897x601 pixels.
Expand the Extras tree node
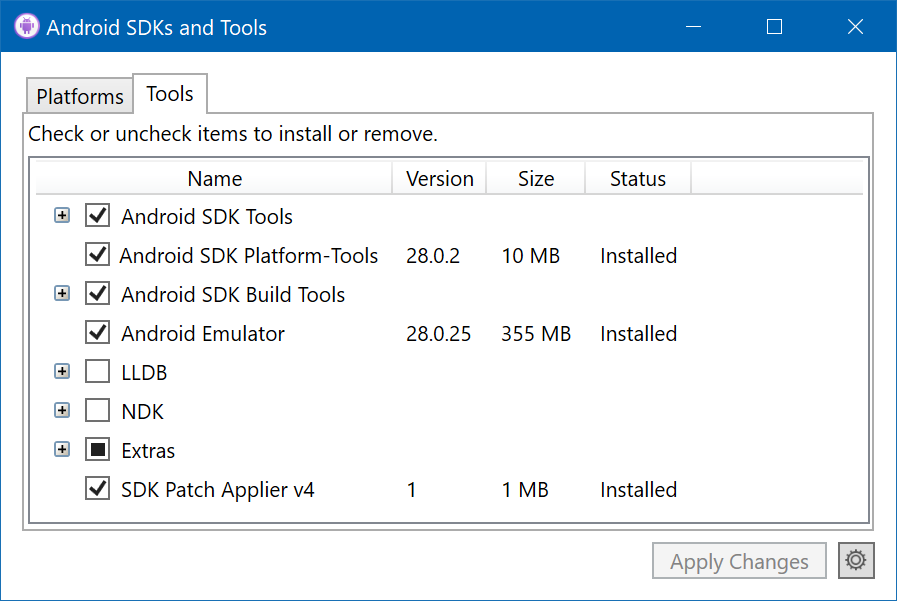[62, 450]
